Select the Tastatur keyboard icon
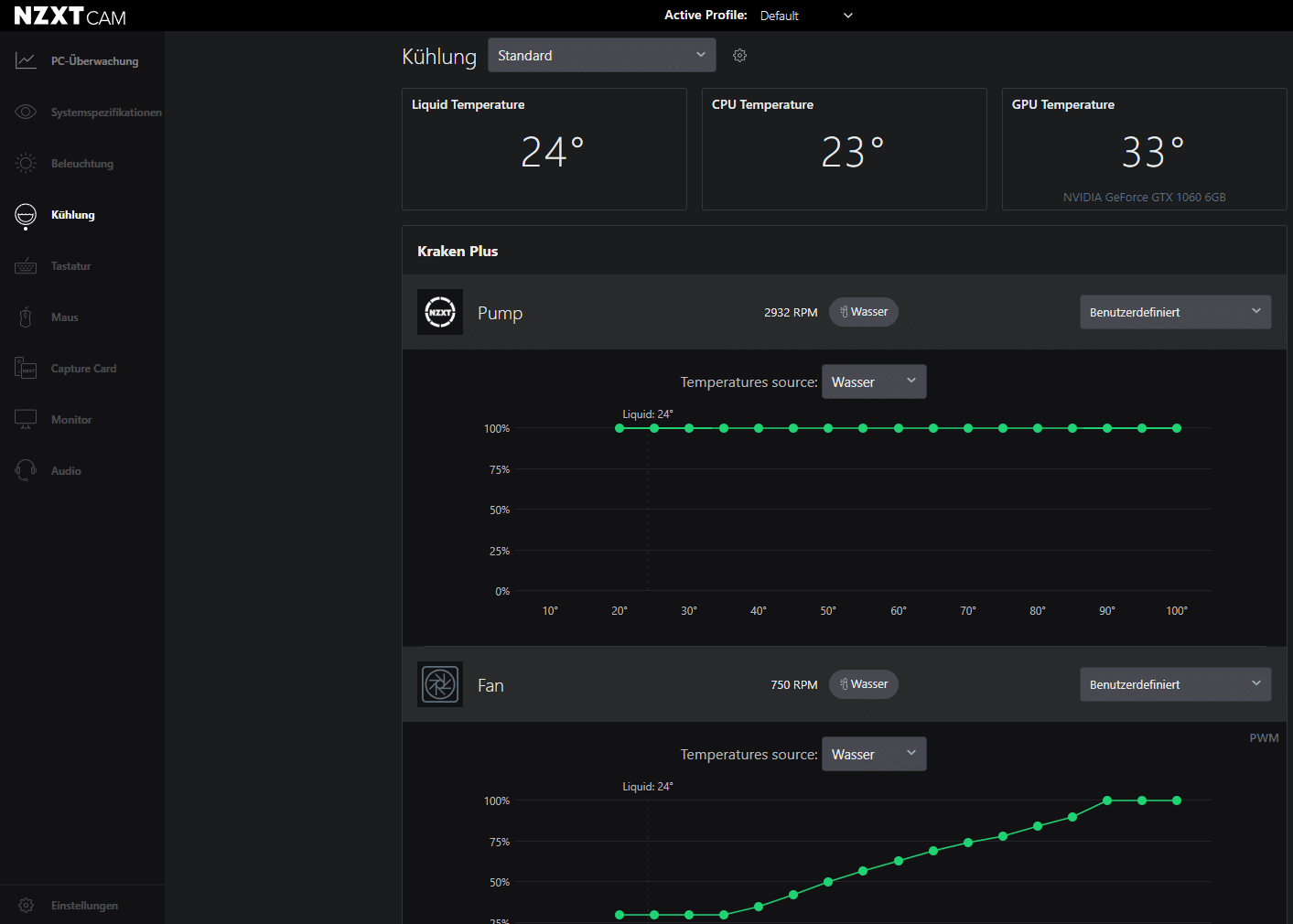The width and height of the screenshot is (1293, 924). tap(26, 266)
